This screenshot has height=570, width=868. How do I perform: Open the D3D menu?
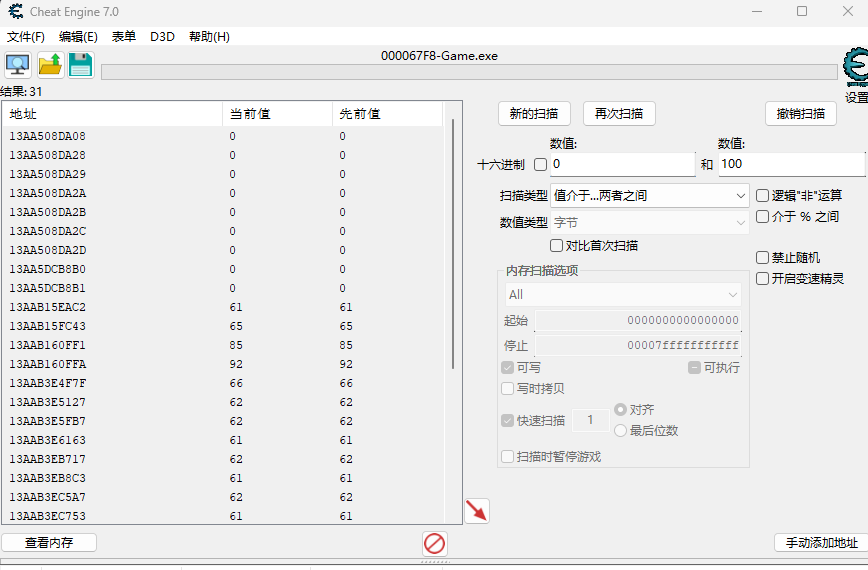tap(162, 37)
